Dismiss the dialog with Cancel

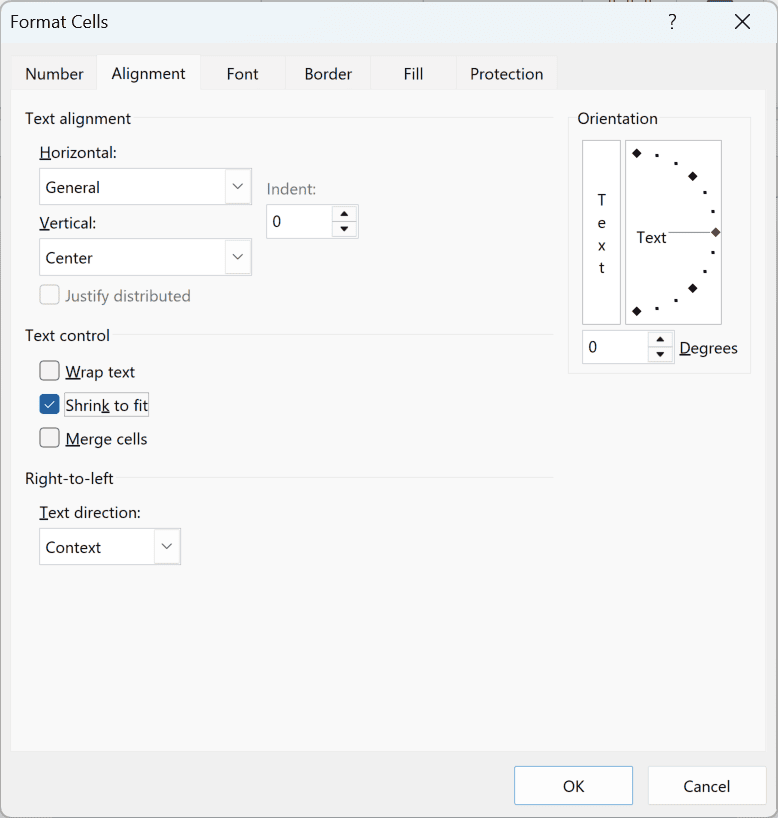[707, 786]
